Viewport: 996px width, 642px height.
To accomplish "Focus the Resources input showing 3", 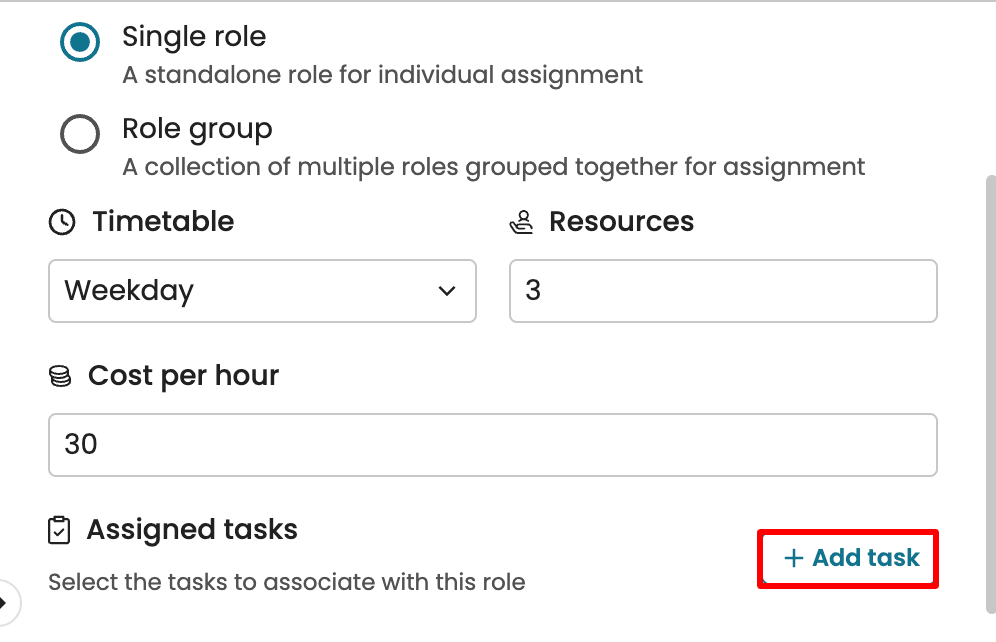I will (x=723, y=291).
